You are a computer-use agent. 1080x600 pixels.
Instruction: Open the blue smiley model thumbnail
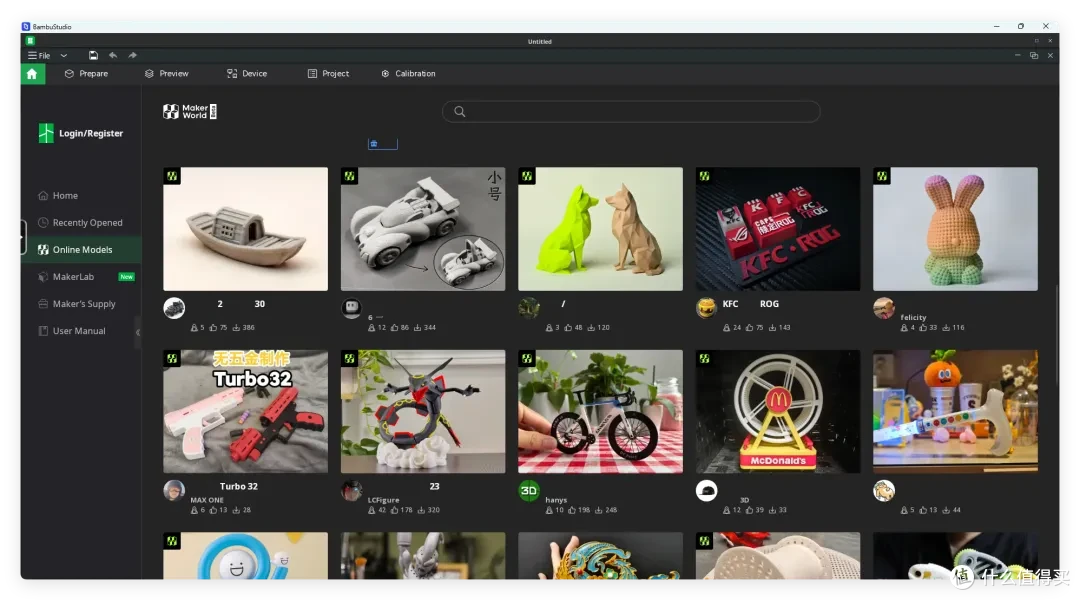pyautogui.click(x=245, y=555)
